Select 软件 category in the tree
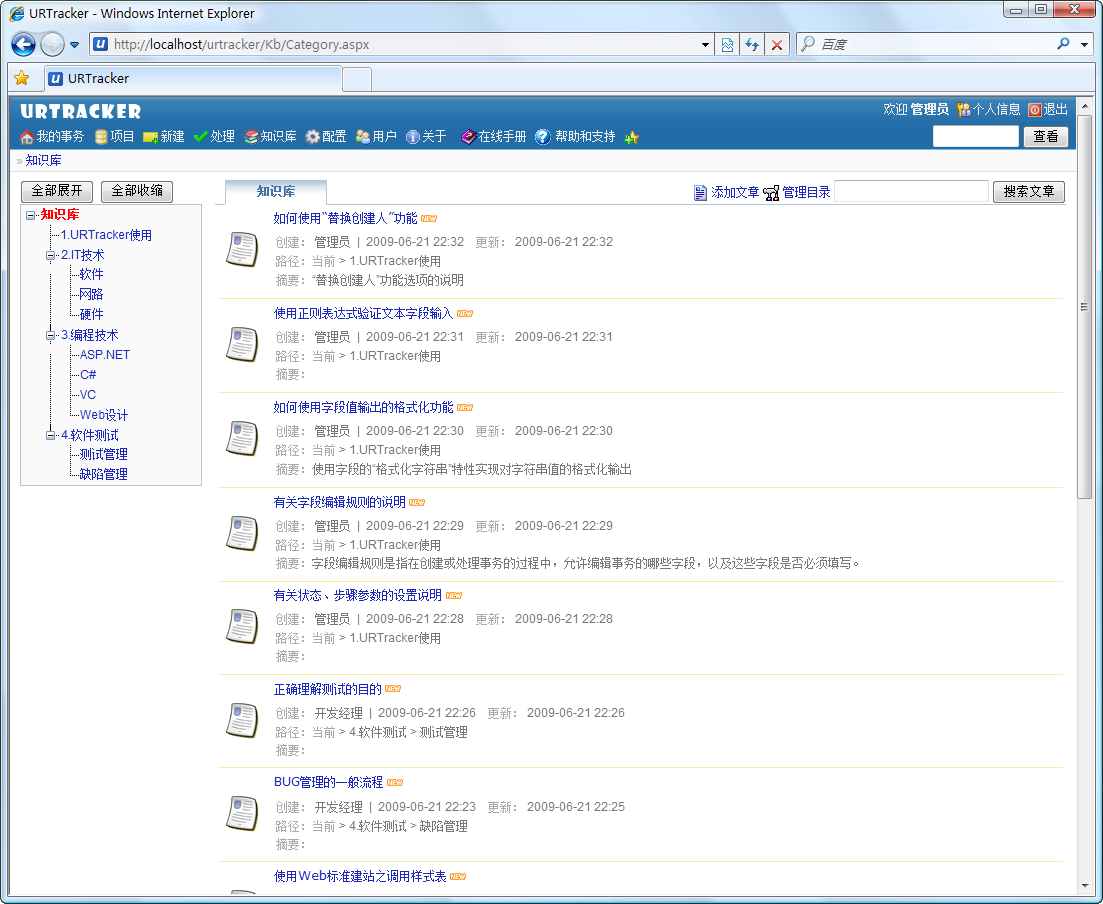 (x=91, y=274)
